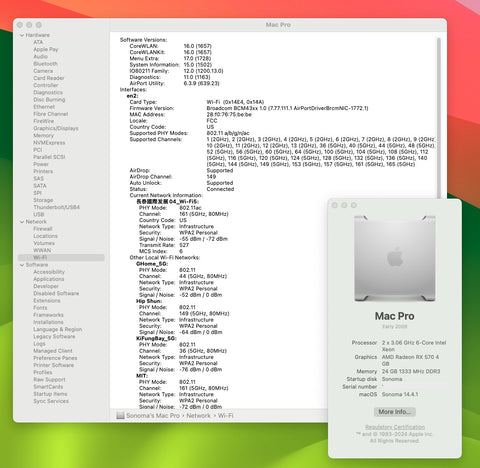Select Printer Software in the sidebar
This screenshot has width=480, height=468.
[54, 365]
